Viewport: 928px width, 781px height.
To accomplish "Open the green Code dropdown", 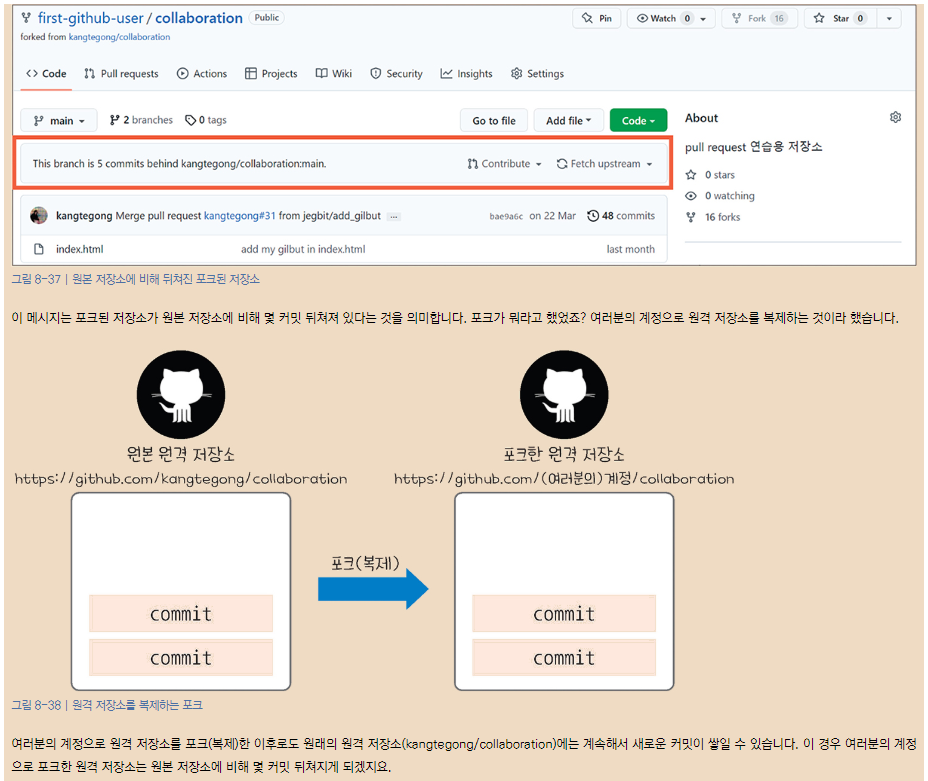I will click(x=638, y=120).
